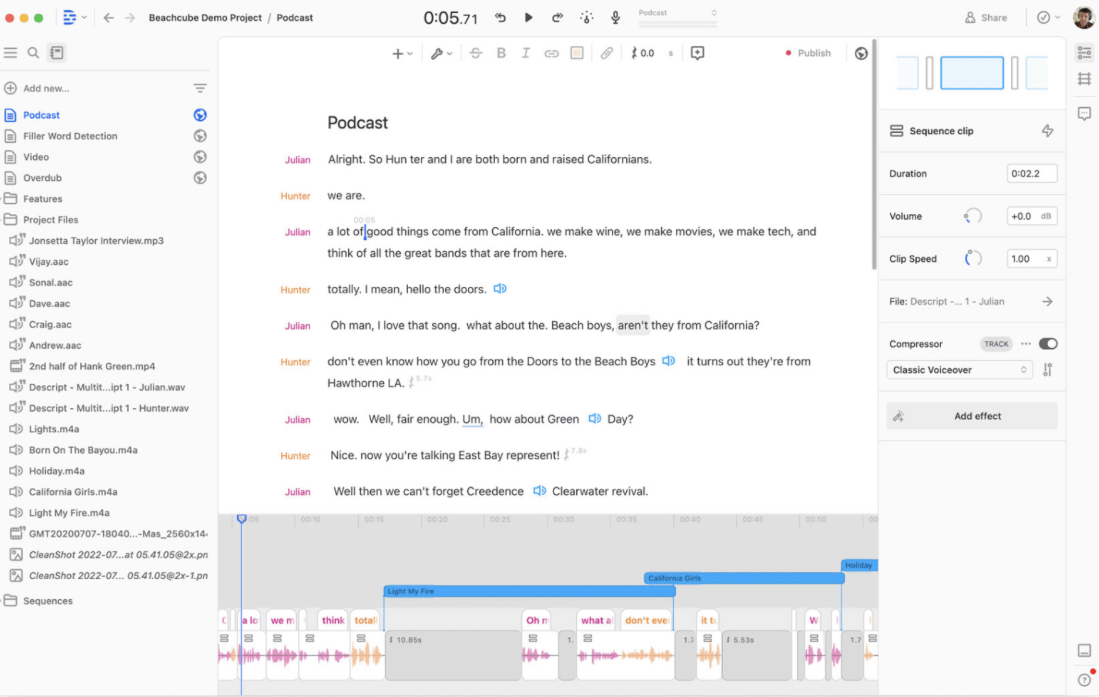This screenshot has width=1099, height=697.
Task: Select the strikethrough tool
Action: click(x=476, y=53)
